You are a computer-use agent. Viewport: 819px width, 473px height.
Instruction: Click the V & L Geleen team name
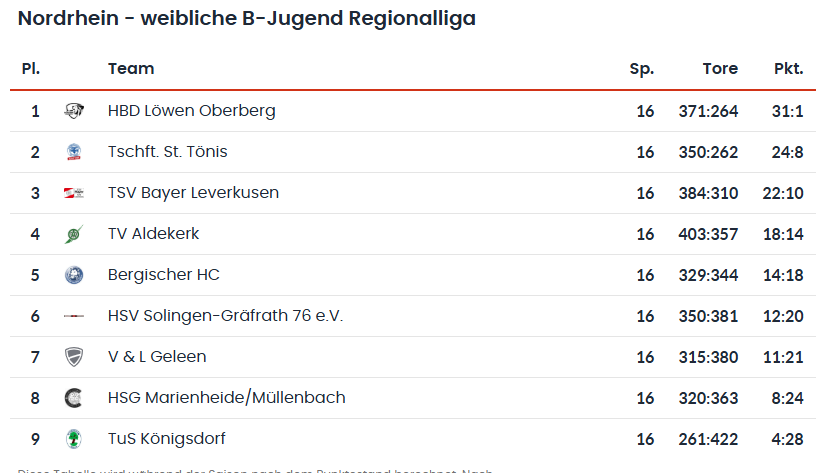click(x=157, y=357)
